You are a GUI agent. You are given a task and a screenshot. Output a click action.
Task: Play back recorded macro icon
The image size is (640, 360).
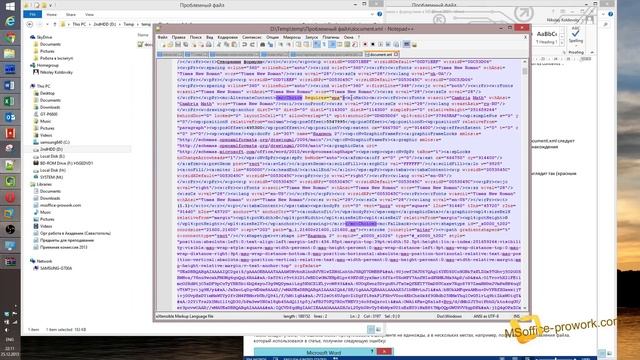[381, 44]
